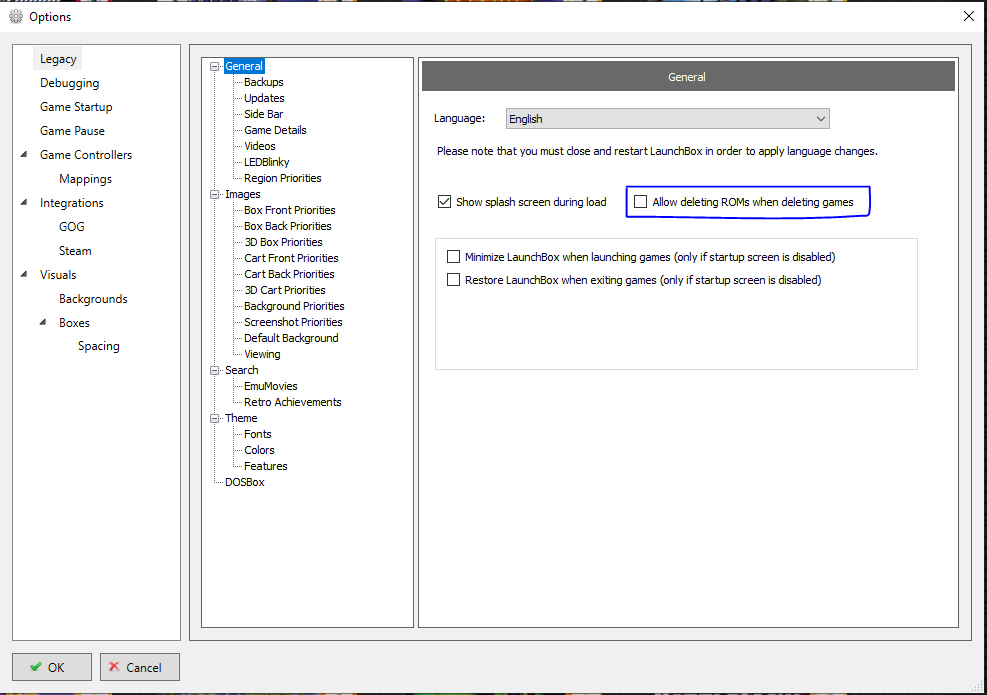This screenshot has height=695, width=987.
Task: Select Default Background tree item
Action: coord(291,338)
